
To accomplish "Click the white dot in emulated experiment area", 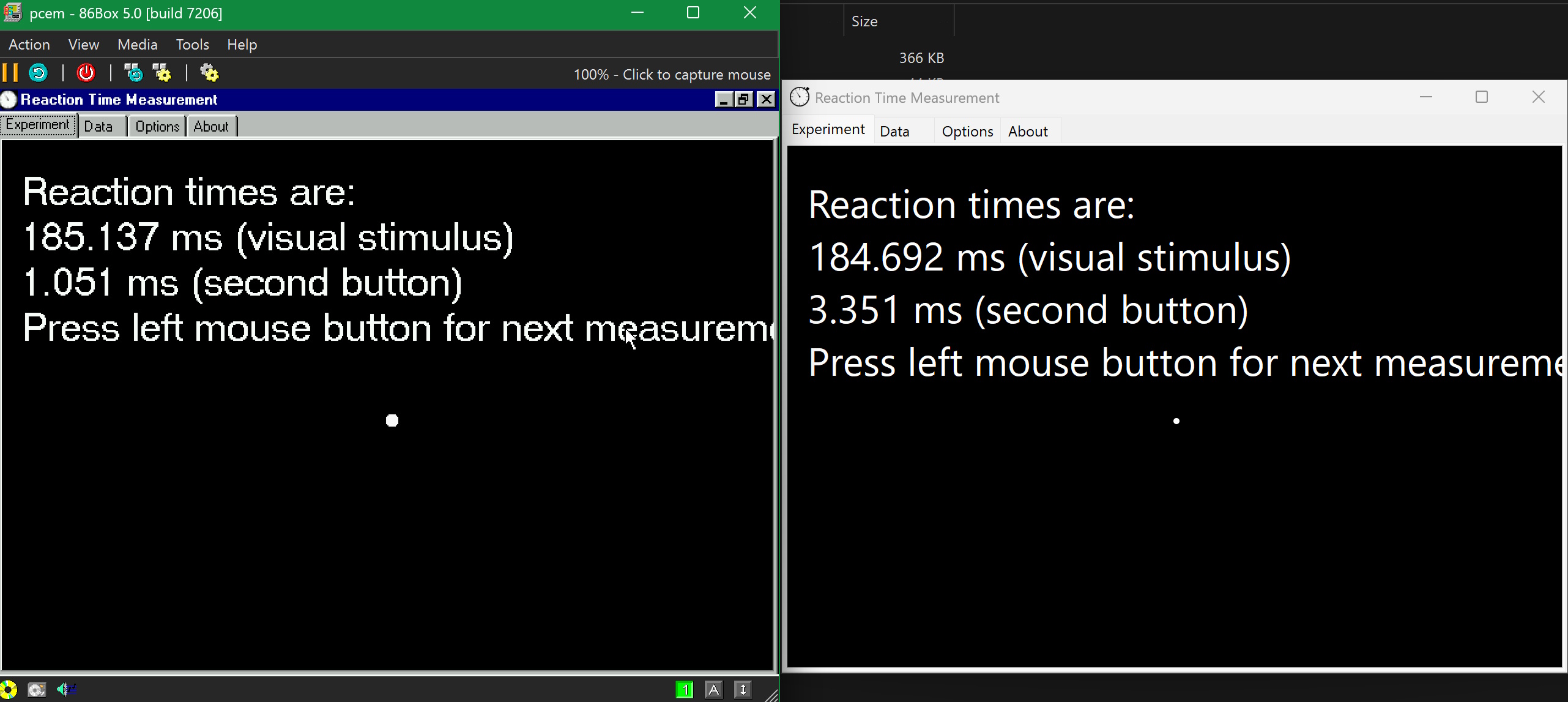I will [x=392, y=420].
